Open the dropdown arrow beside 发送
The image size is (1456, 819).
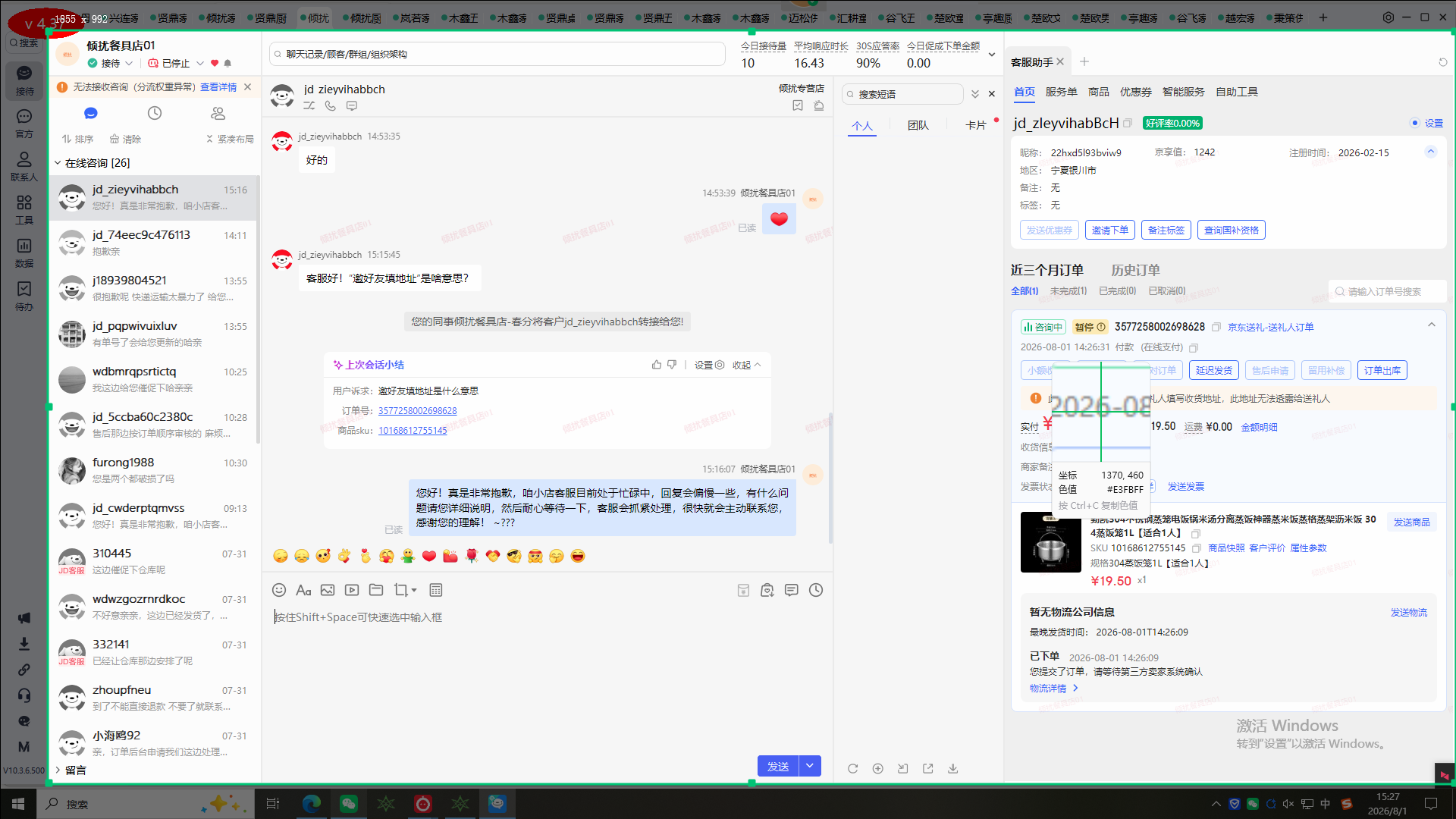click(x=810, y=766)
